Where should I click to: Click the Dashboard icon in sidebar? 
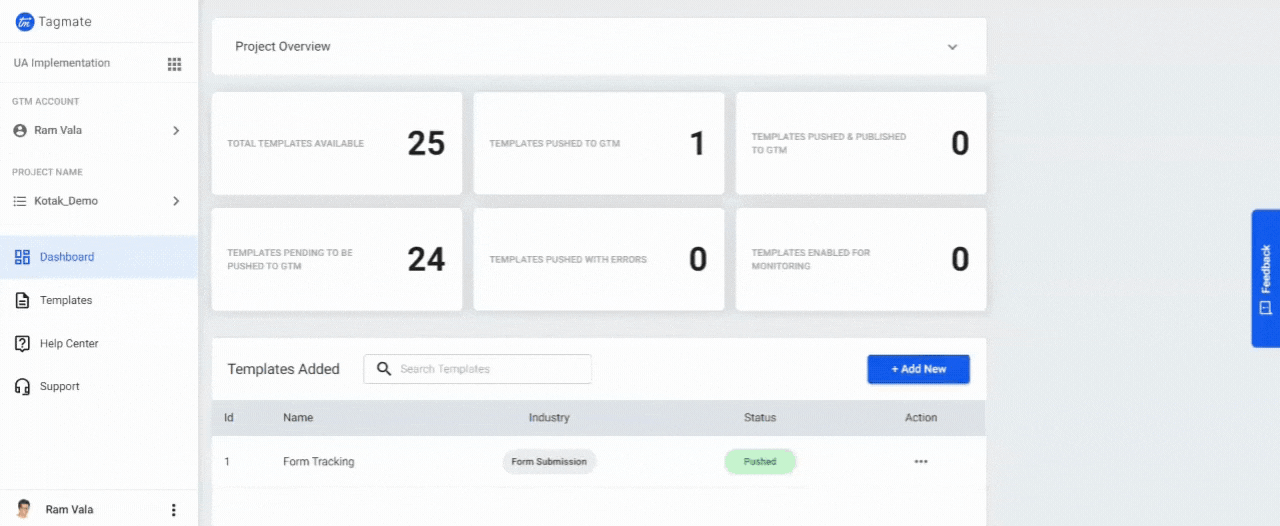[x=22, y=257]
